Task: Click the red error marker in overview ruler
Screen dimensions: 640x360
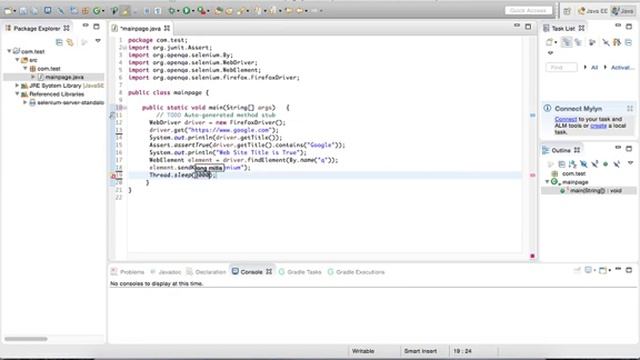Action: click(532, 175)
